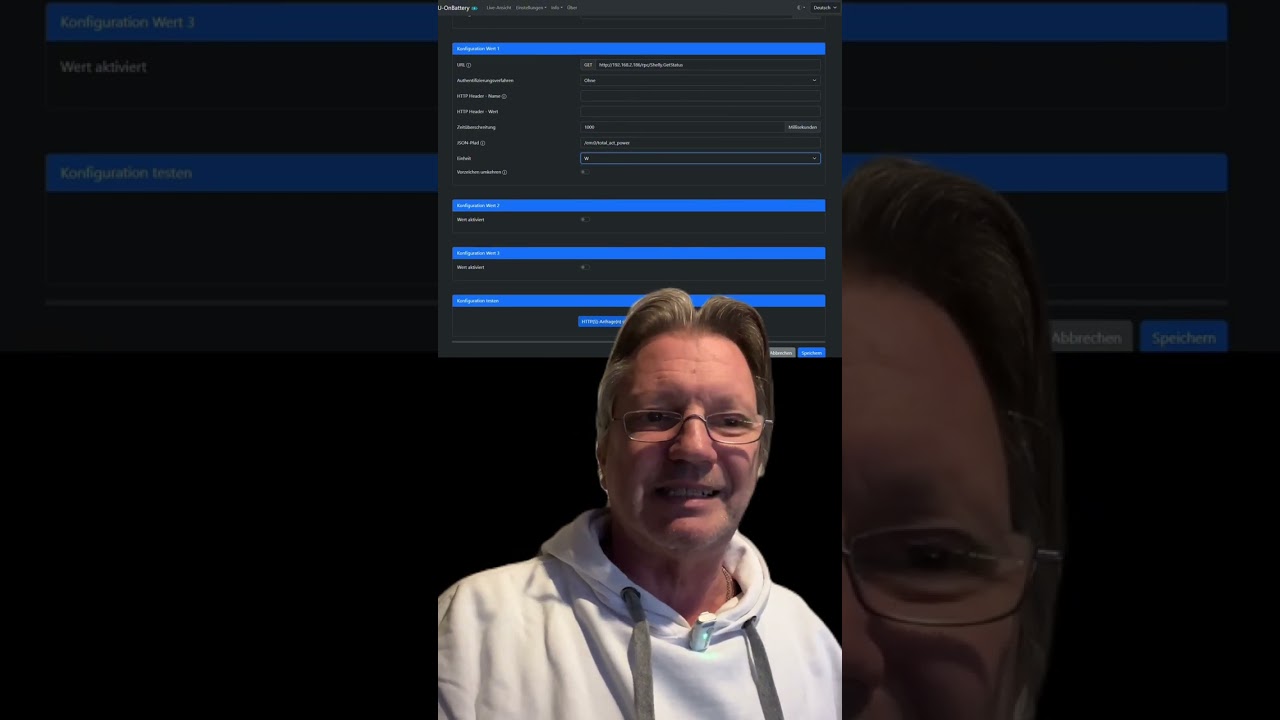Click the Millisekunden unit label

803,127
